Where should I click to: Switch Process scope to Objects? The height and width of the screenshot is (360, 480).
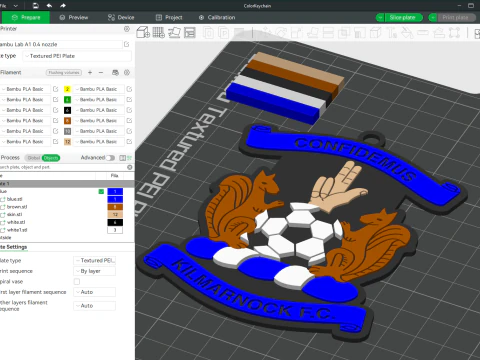[51, 158]
